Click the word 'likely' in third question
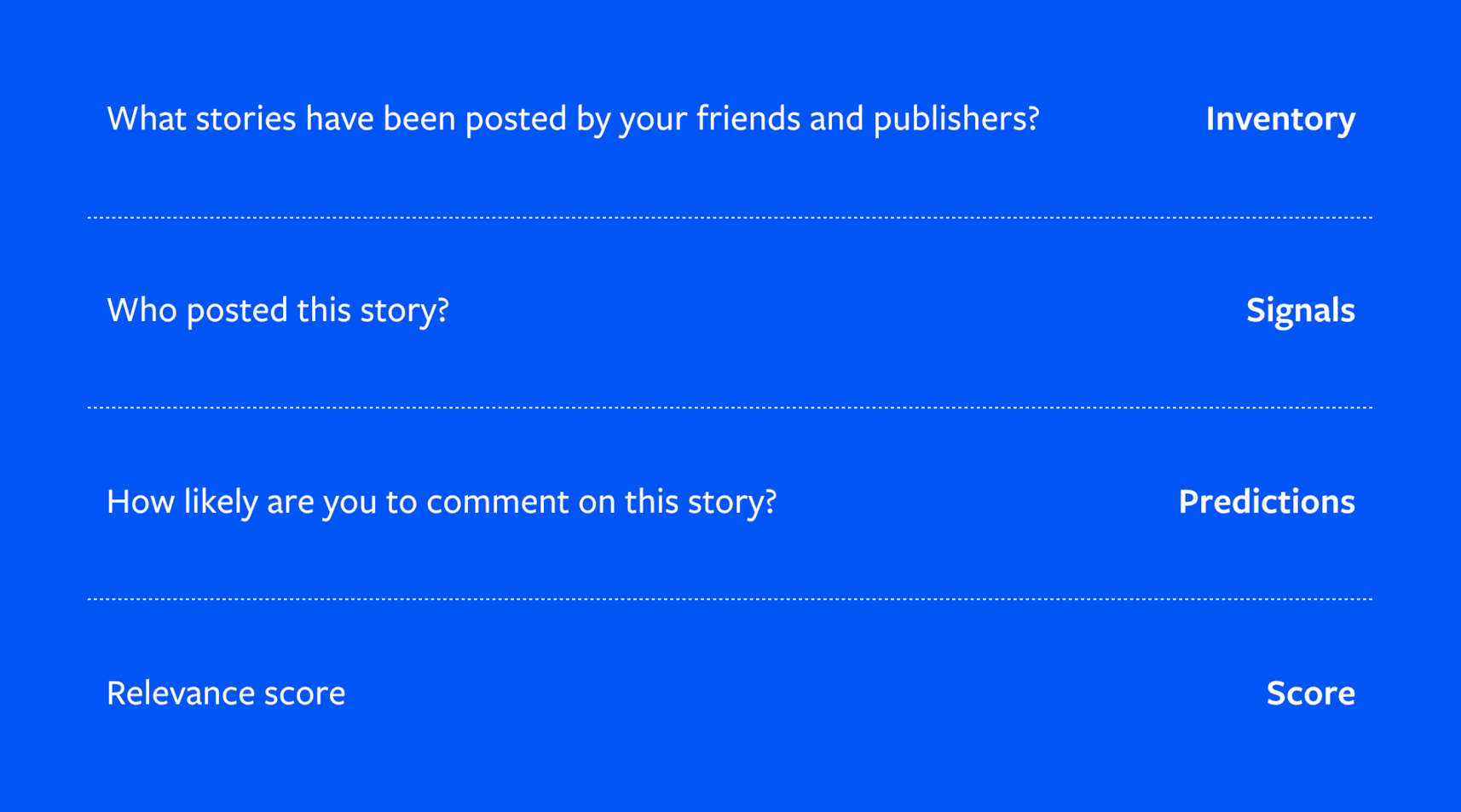 220,503
